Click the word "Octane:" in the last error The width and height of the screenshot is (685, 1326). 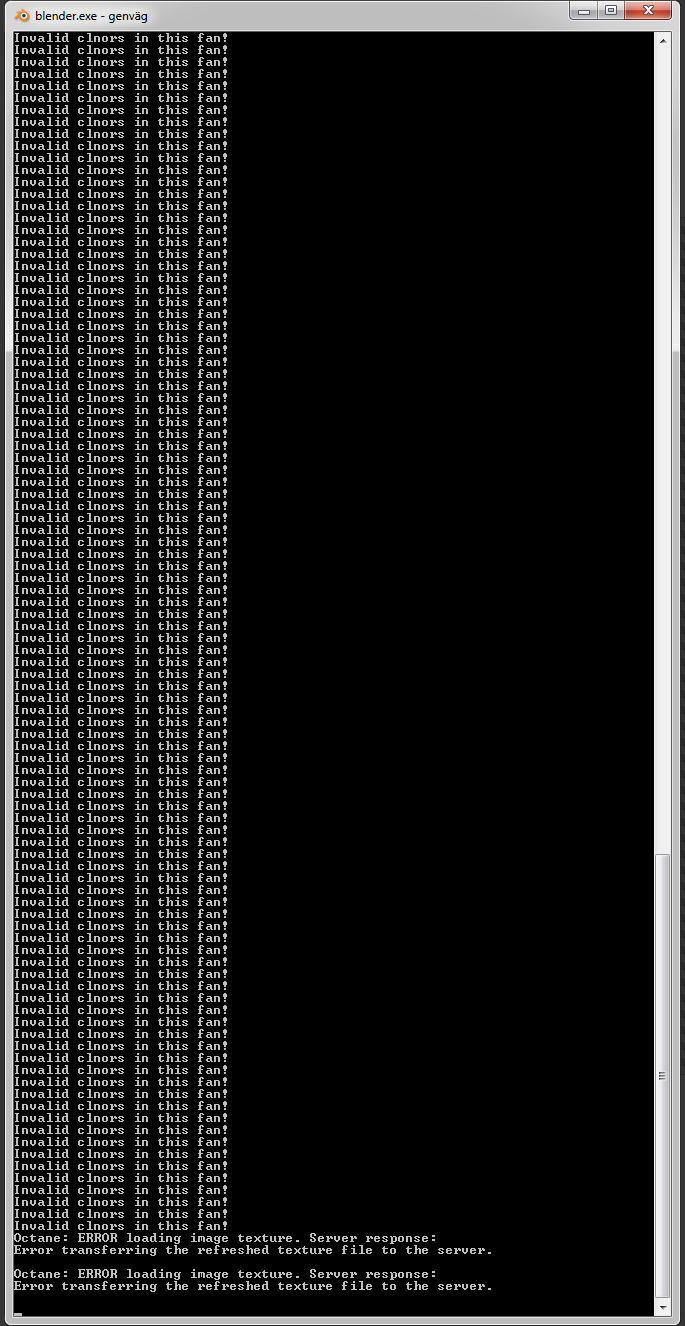(41, 1274)
